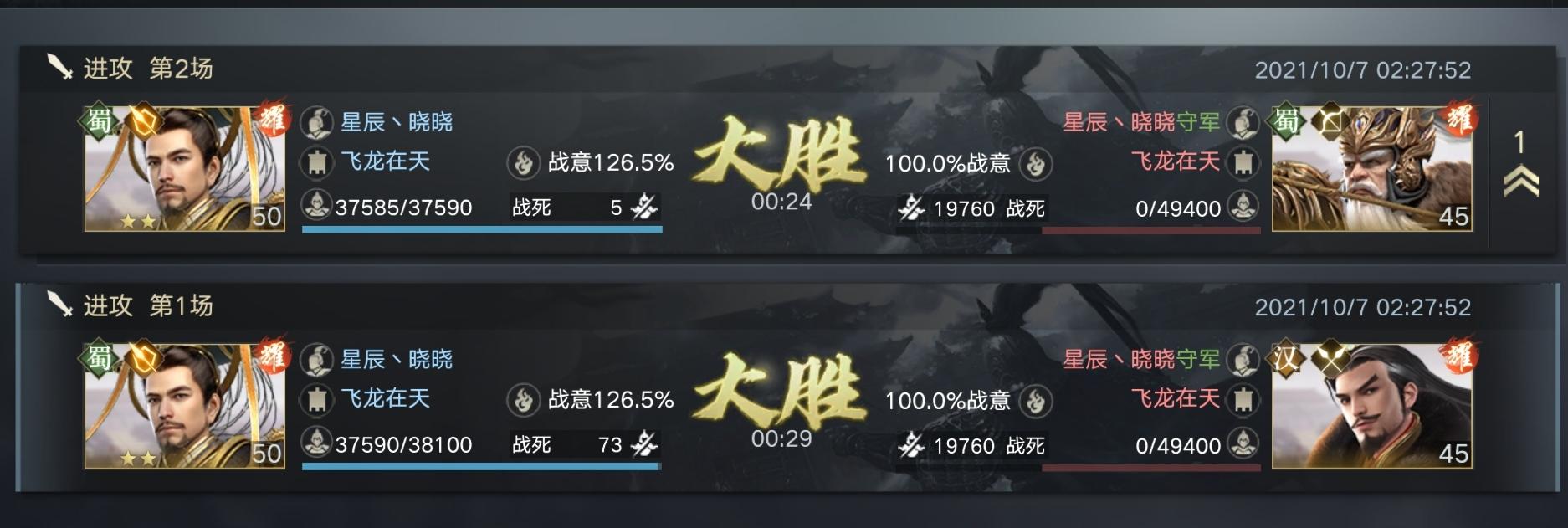Click the alliance castle icon beside attacker's 飞龙在天 in round 2
Viewport: 1568px width, 528px height.
[x=316, y=161]
